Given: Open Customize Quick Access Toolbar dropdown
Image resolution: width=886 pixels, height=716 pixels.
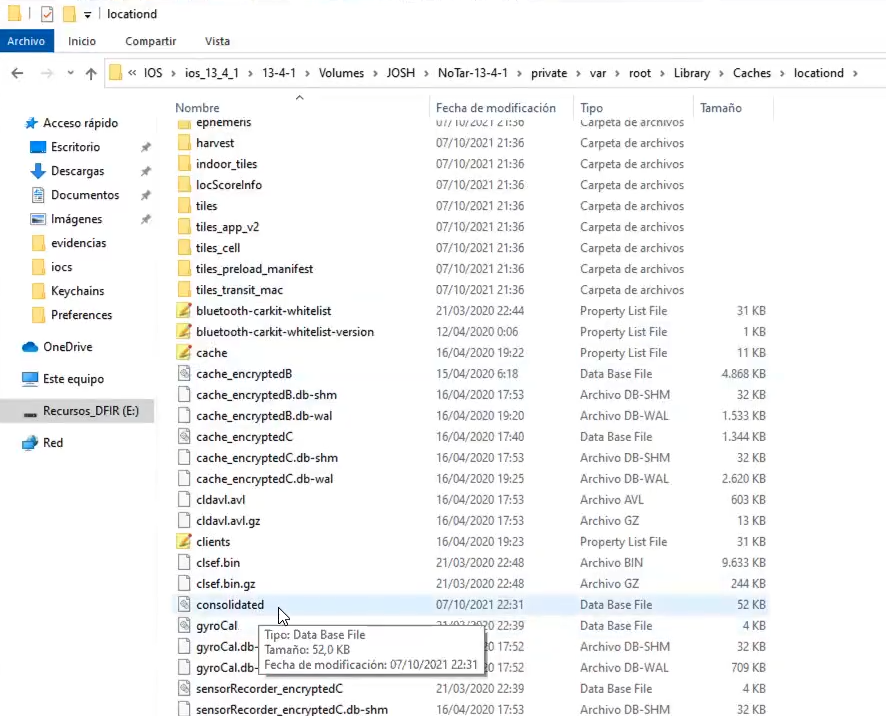Looking at the screenshot, I should coord(88,15).
